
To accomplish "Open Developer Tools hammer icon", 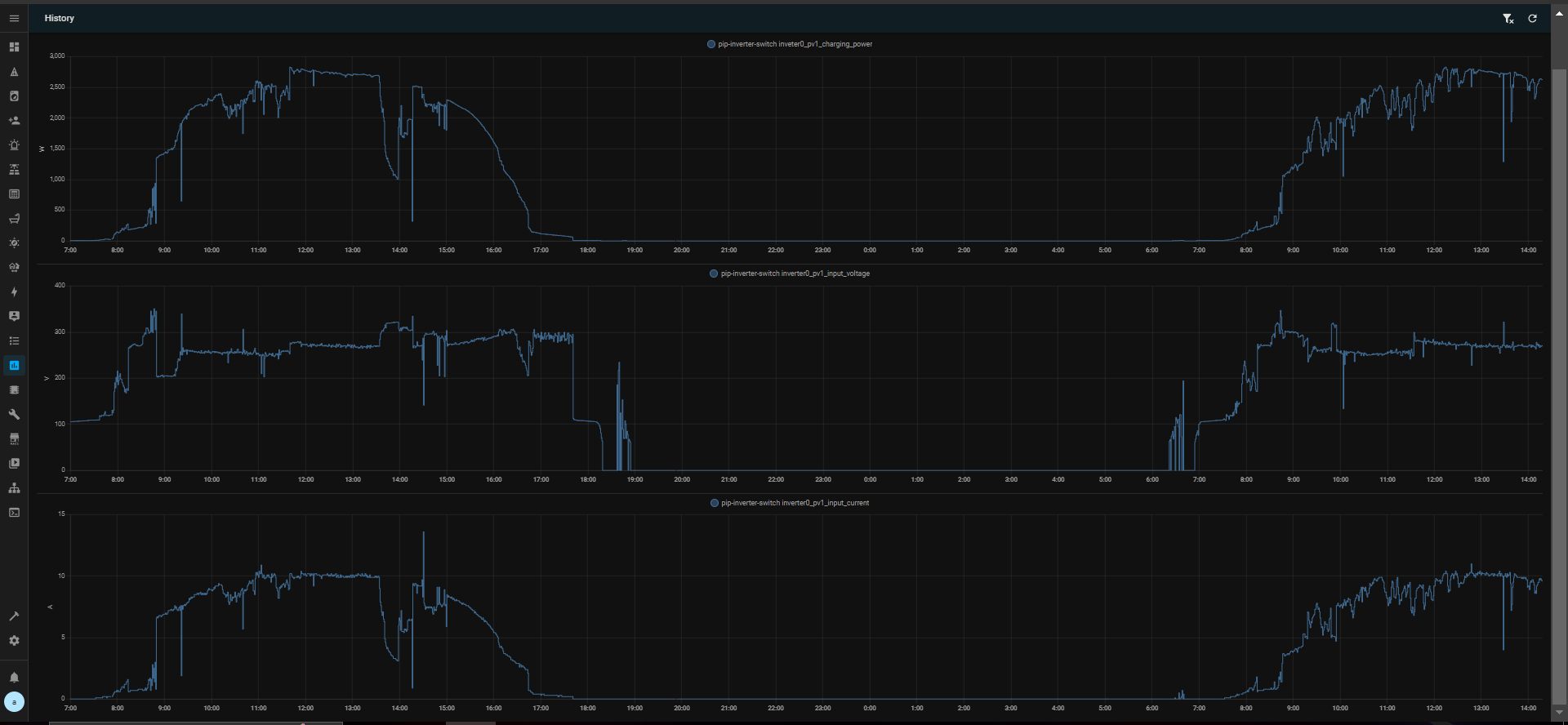I will [x=14, y=616].
